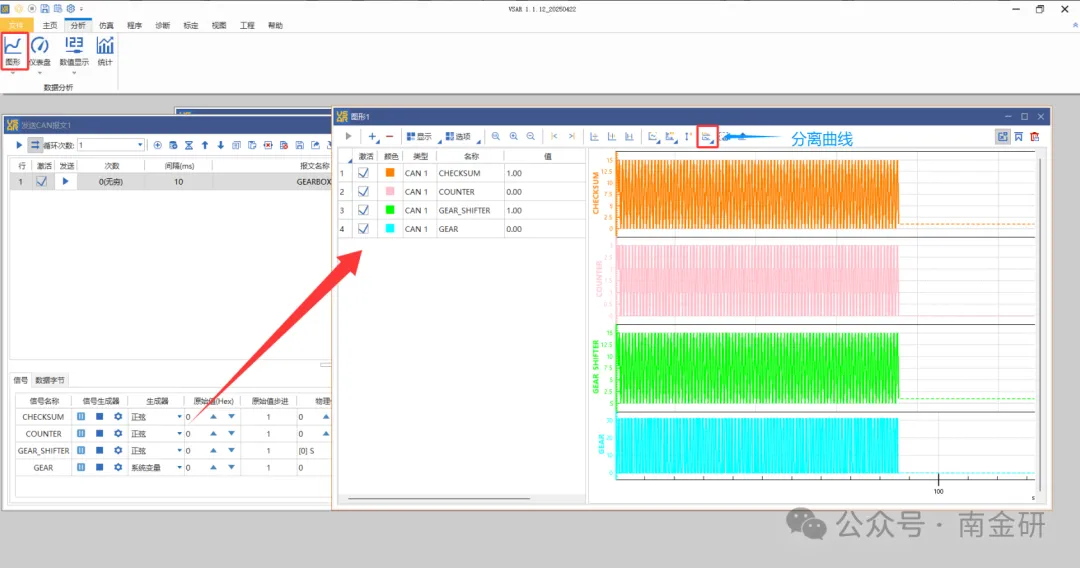Click the orange CHECKSUM color swatch
The height and width of the screenshot is (568, 1080).
(x=390, y=173)
